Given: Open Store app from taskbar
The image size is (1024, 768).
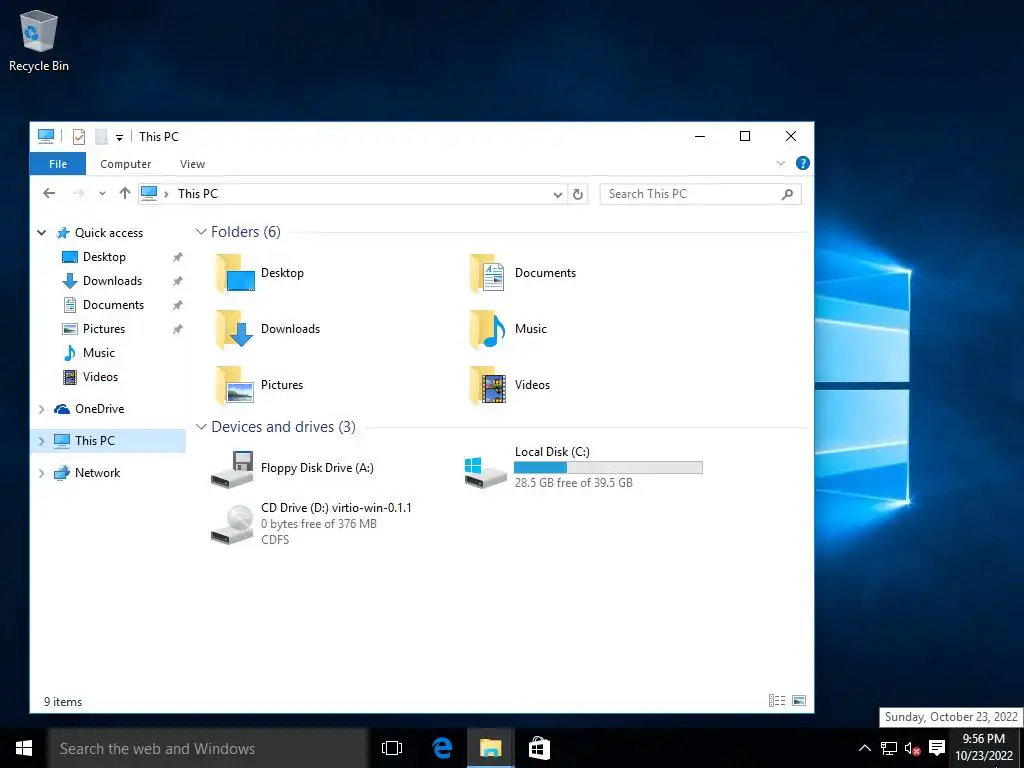Looking at the screenshot, I should click(539, 748).
